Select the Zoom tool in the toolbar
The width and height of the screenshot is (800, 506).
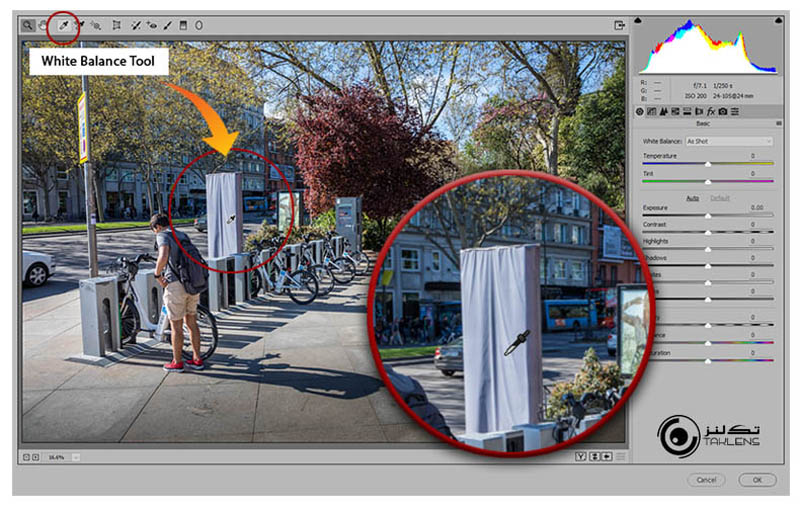(29, 25)
